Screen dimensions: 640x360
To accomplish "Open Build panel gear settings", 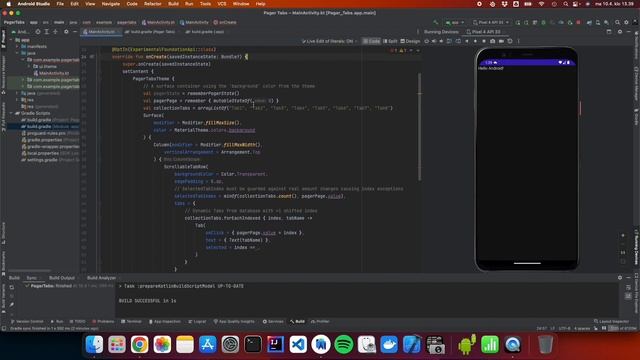I will [x=620, y=278].
